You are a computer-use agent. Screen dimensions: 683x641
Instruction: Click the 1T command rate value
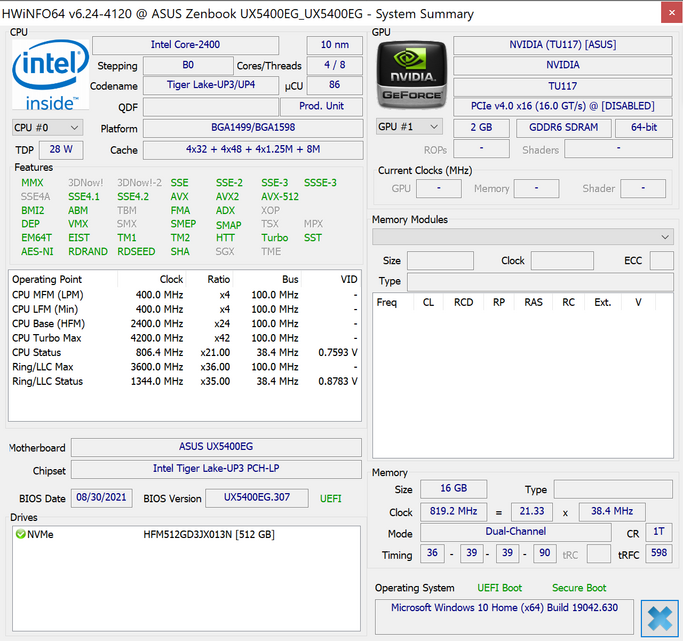pos(659,532)
